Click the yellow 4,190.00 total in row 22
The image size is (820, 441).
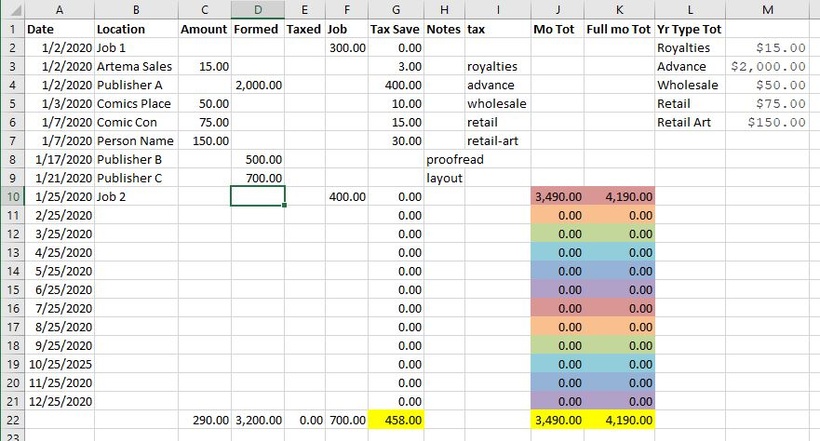[x=619, y=420]
